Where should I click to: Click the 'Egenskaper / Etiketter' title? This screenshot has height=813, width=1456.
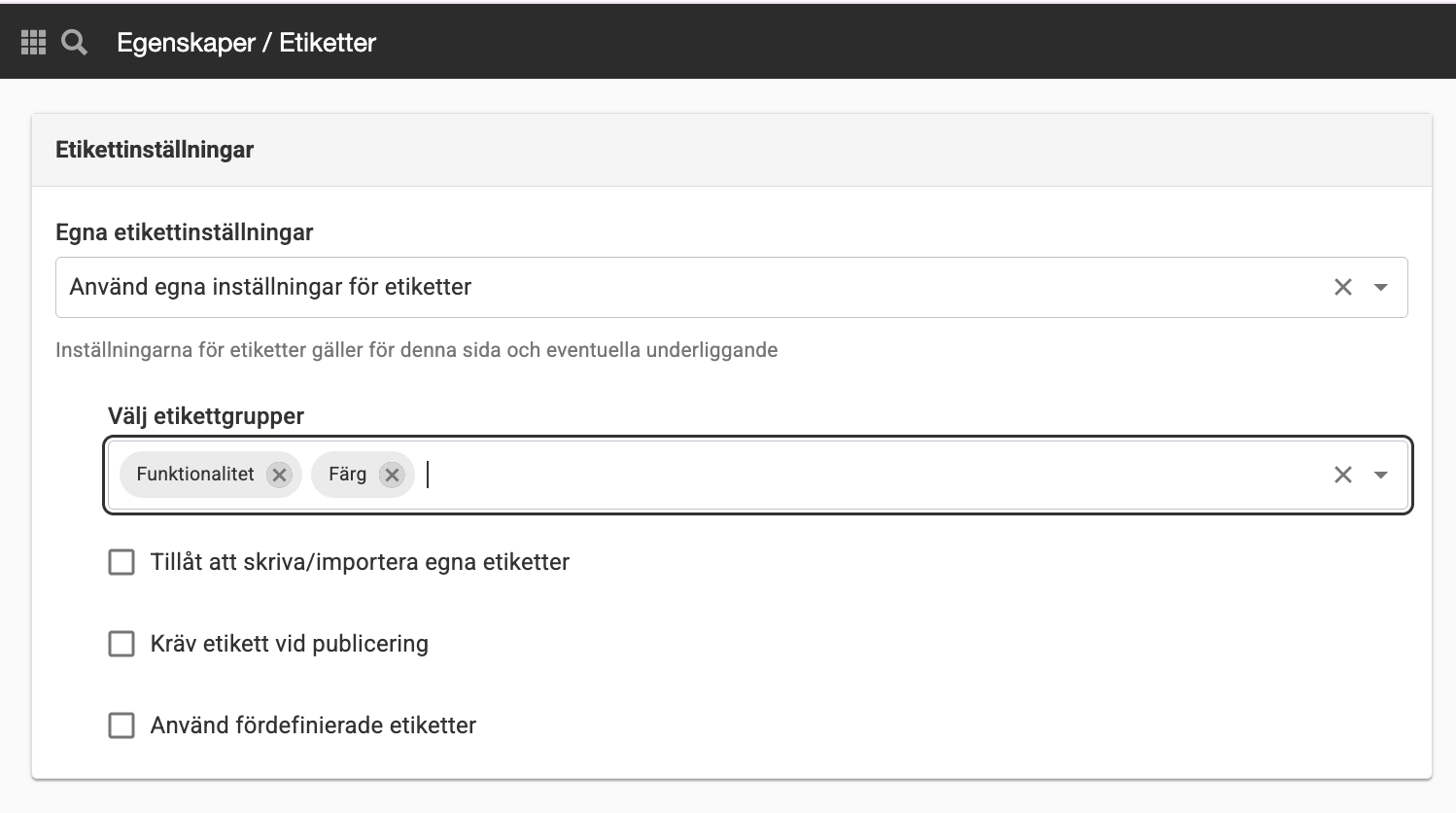pos(246,43)
